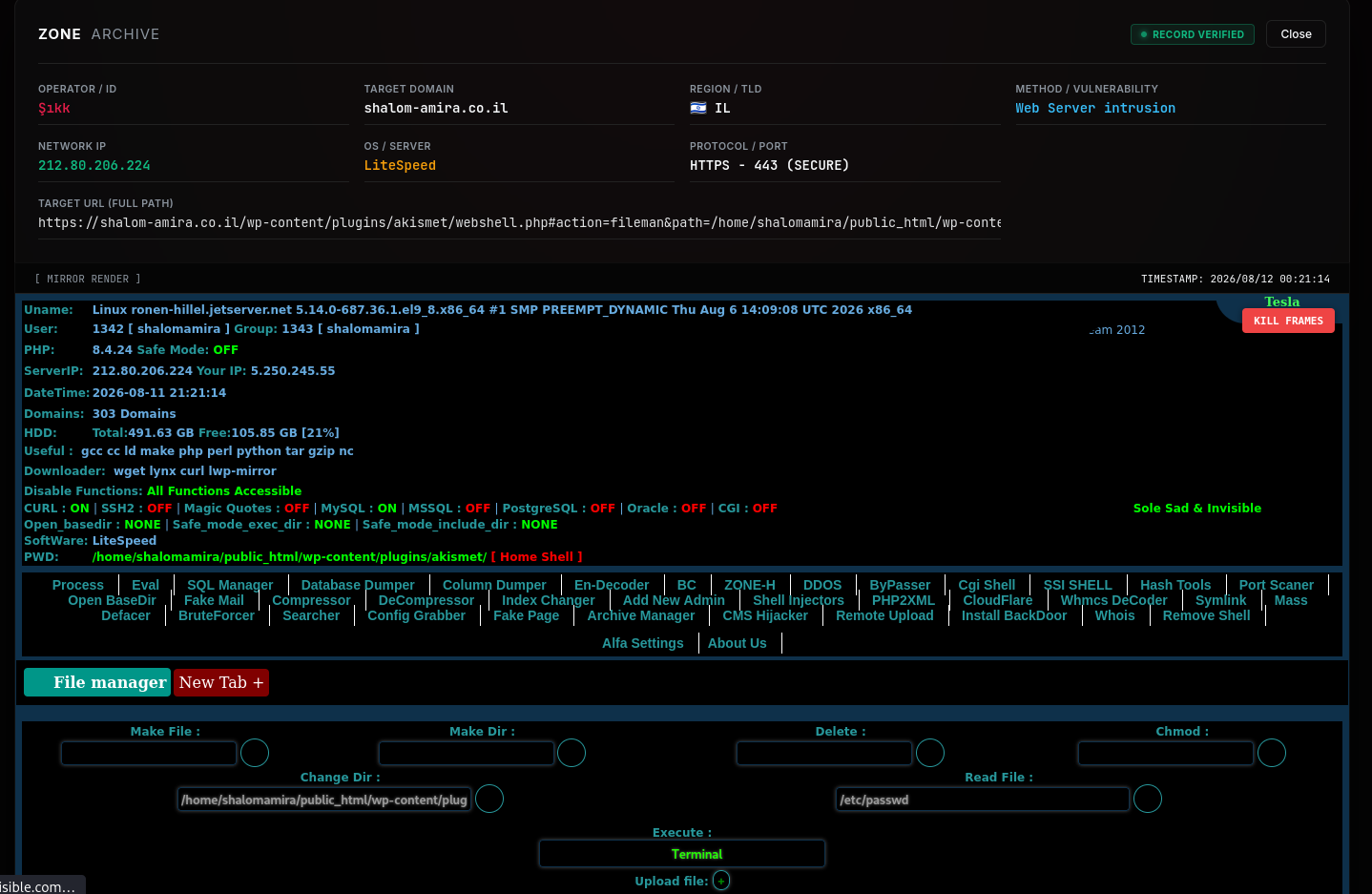The height and width of the screenshot is (894, 1372).
Task: Open the Symlink item
Action: coord(1221,600)
